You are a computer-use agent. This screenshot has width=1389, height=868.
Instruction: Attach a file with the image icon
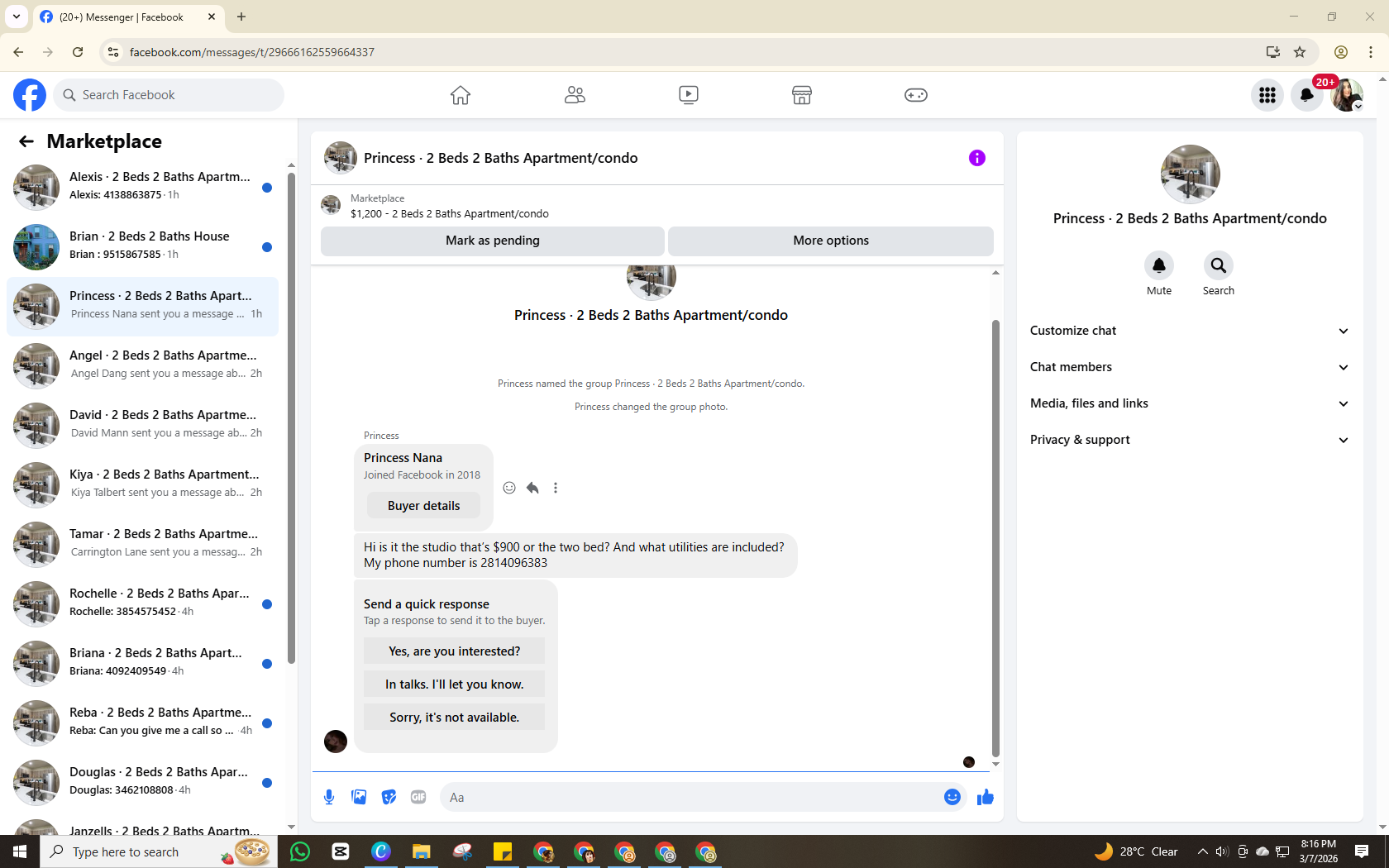[x=359, y=797]
